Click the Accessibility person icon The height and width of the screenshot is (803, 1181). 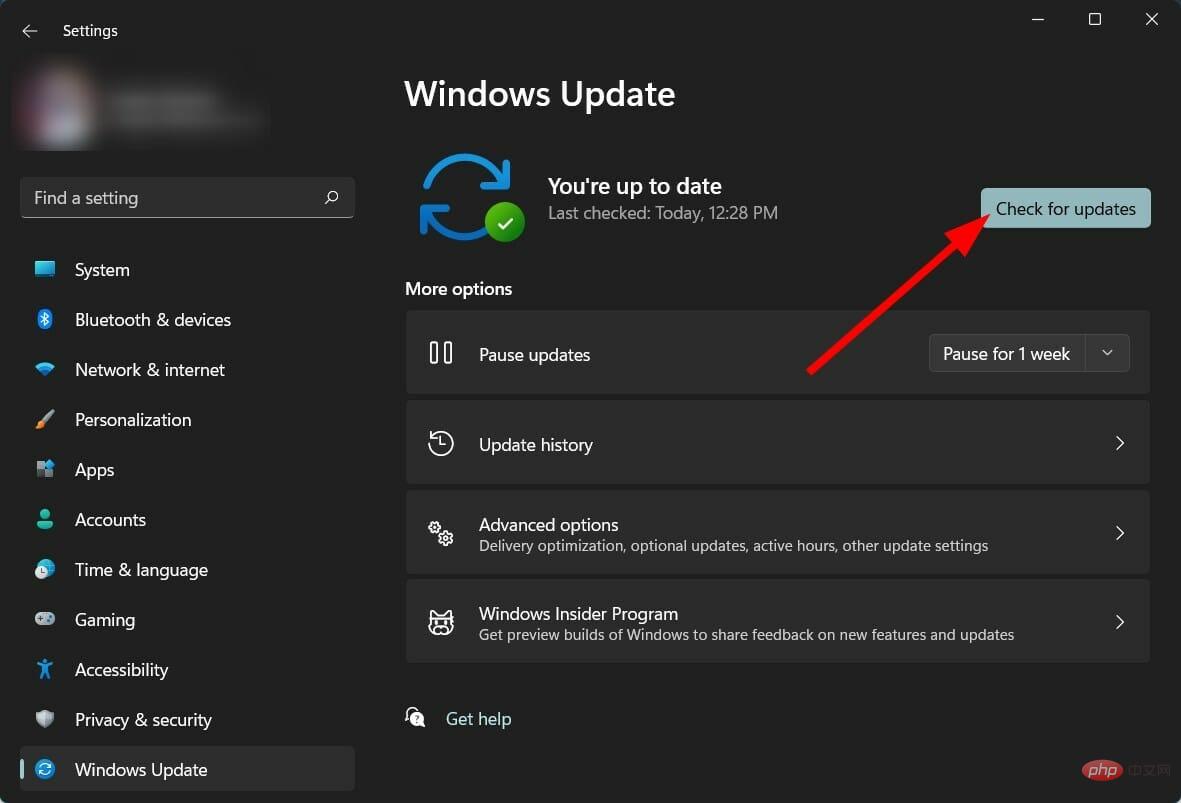coord(45,669)
